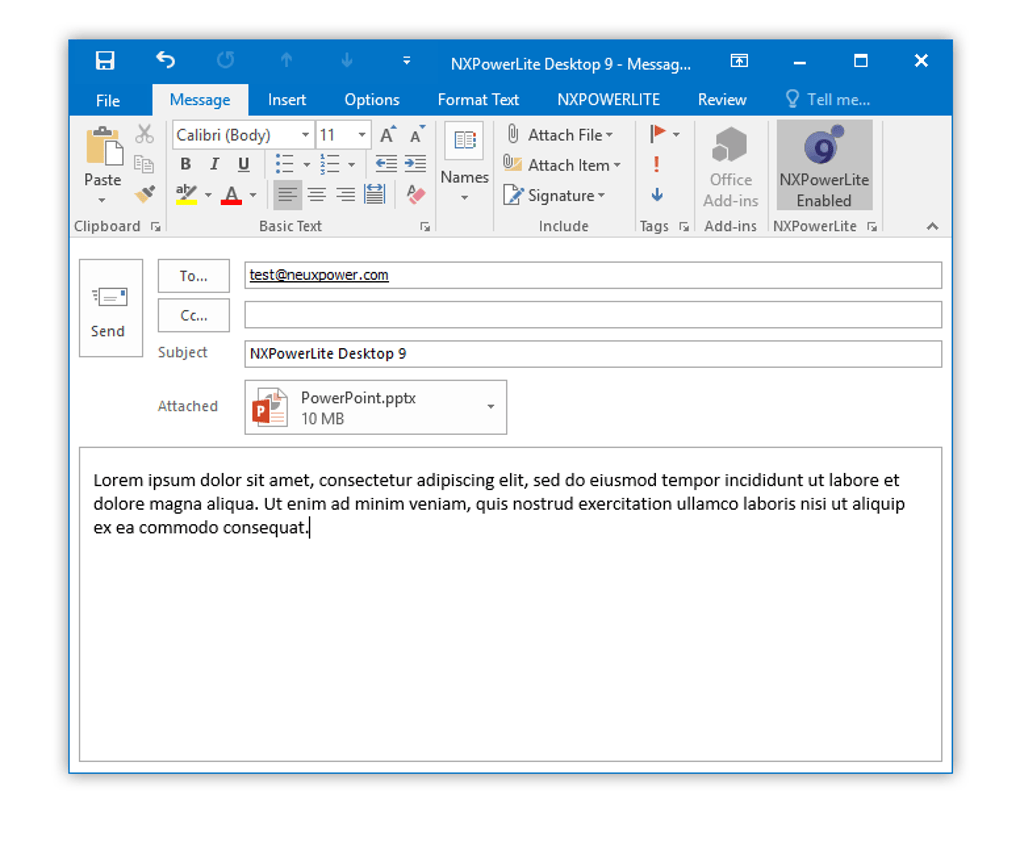The width and height of the screenshot is (1020, 850).
Task: Switch to the Options tab
Action: 372,100
